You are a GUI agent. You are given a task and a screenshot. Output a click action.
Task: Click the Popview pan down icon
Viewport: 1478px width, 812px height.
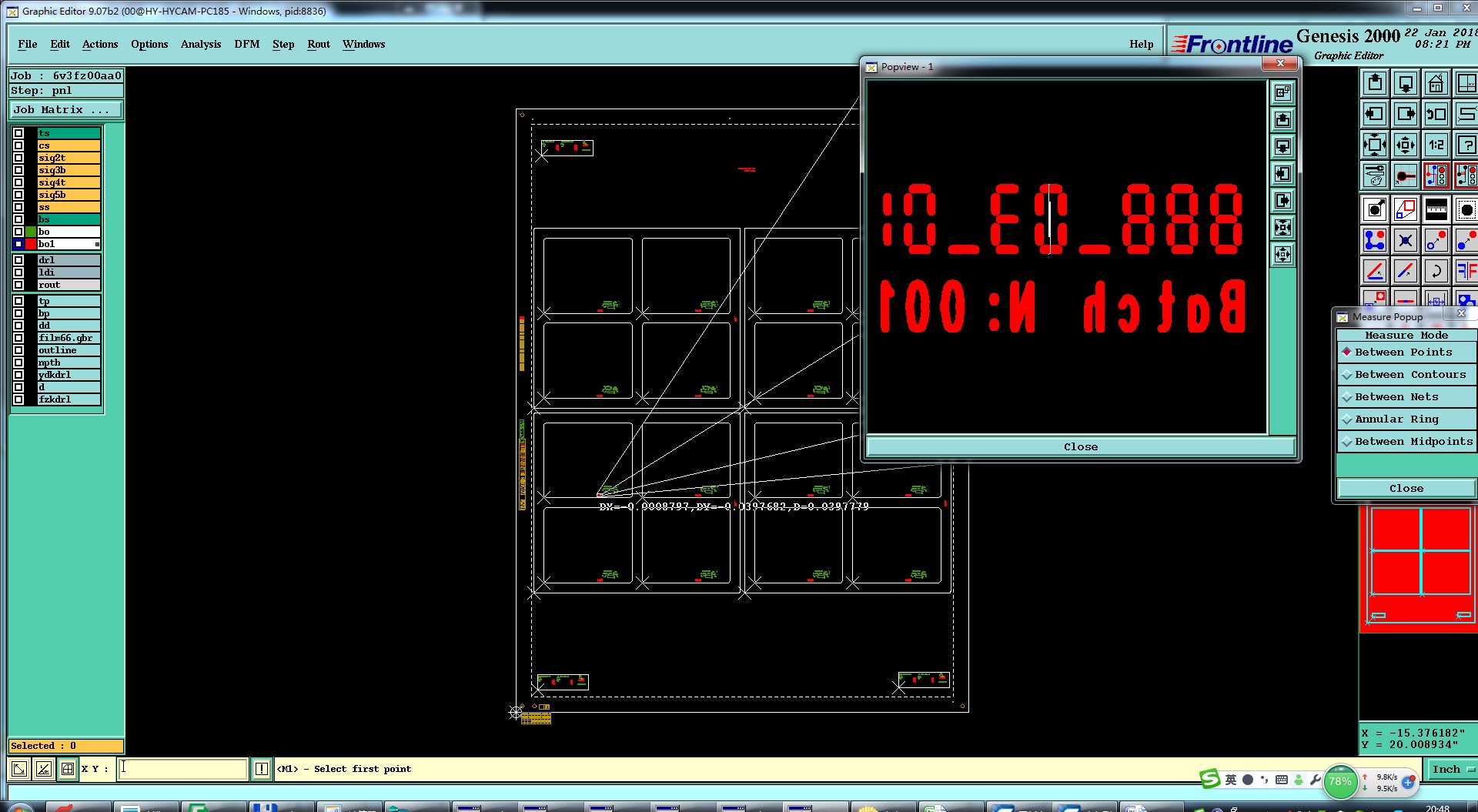pyautogui.click(x=1282, y=146)
